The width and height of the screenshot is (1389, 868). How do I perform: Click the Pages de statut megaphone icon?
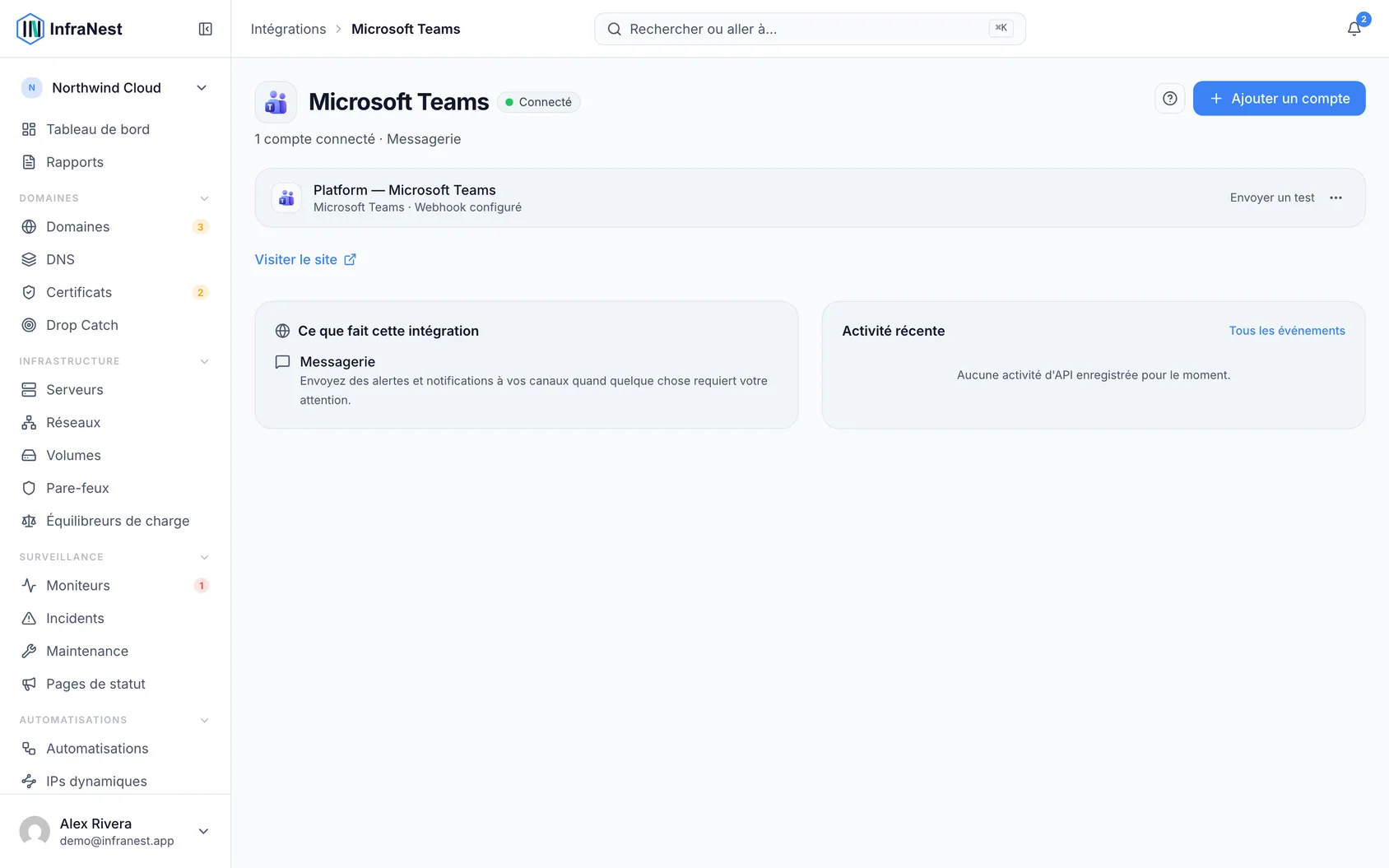click(29, 684)
